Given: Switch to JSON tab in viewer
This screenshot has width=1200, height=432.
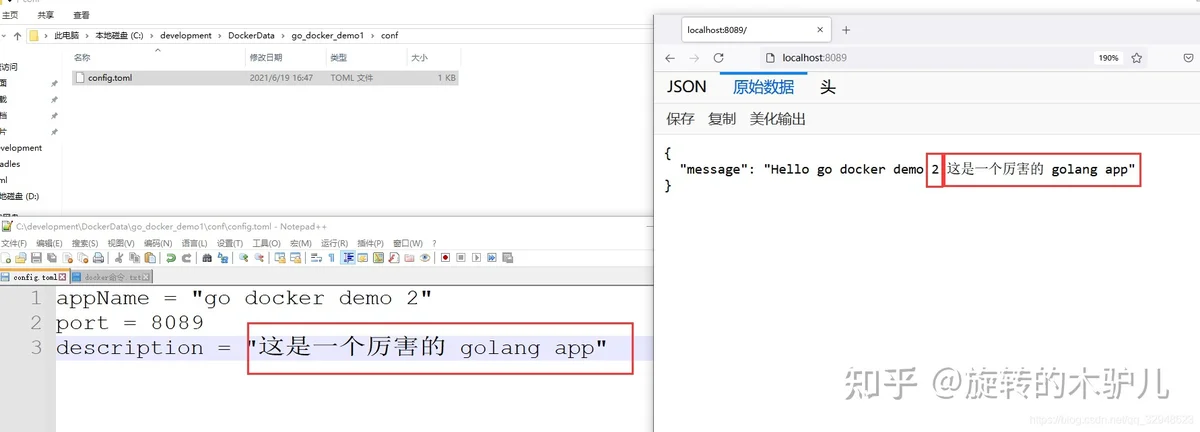Looking at the screenshot, I should [687, 87].
